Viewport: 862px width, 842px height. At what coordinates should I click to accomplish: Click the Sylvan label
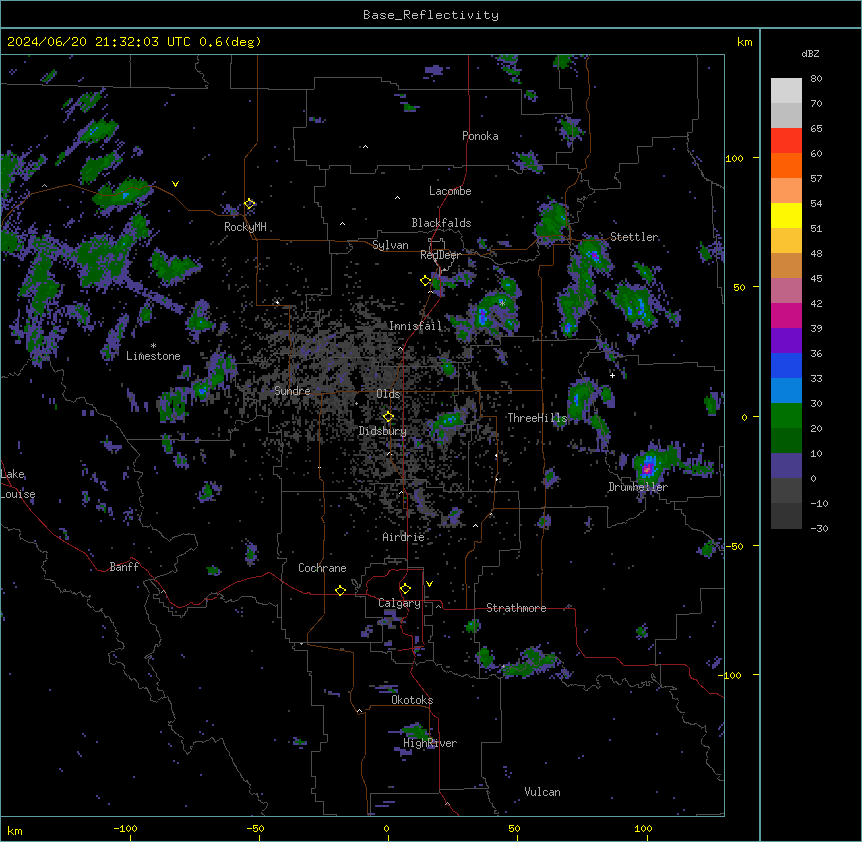tap(390, 245)
